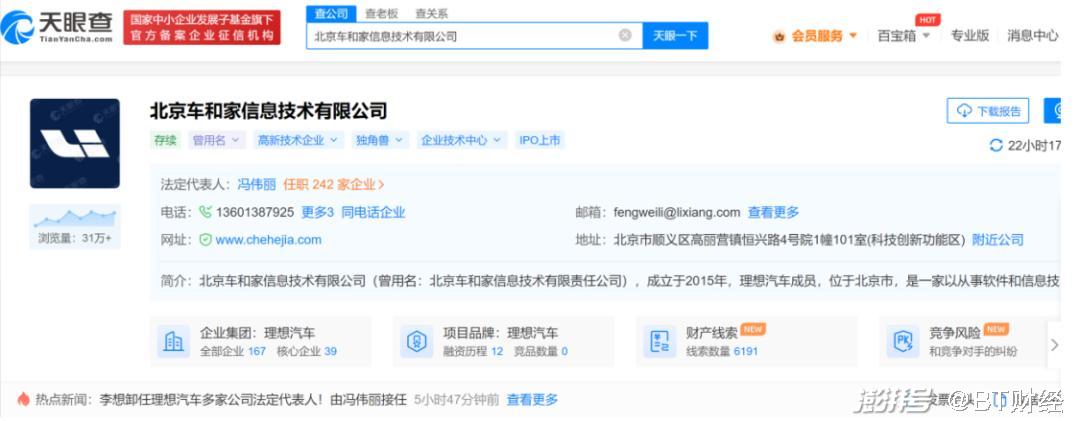Click the crown icon next to 会员服务
The width and height of the screenshot is (1080, 421).
[780, 37]
